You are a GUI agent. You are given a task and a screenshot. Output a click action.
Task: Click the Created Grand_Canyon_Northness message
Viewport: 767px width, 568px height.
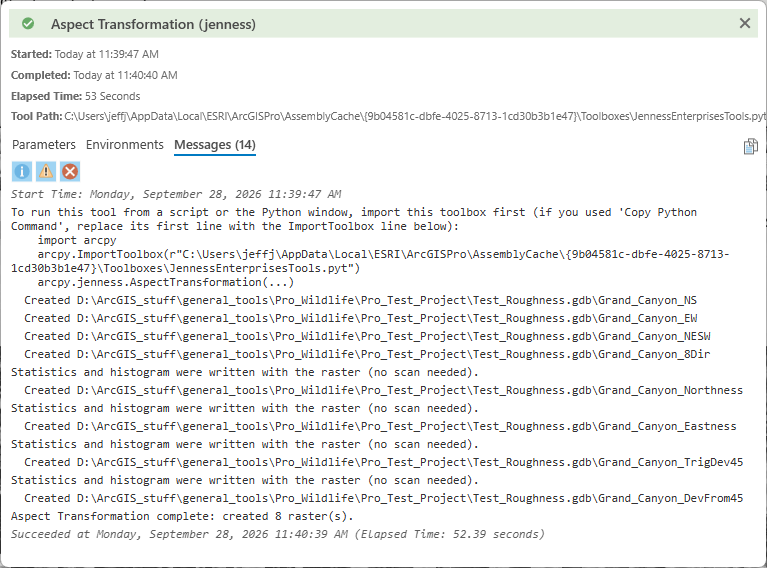pyautogui.click(x=384, y=390)
